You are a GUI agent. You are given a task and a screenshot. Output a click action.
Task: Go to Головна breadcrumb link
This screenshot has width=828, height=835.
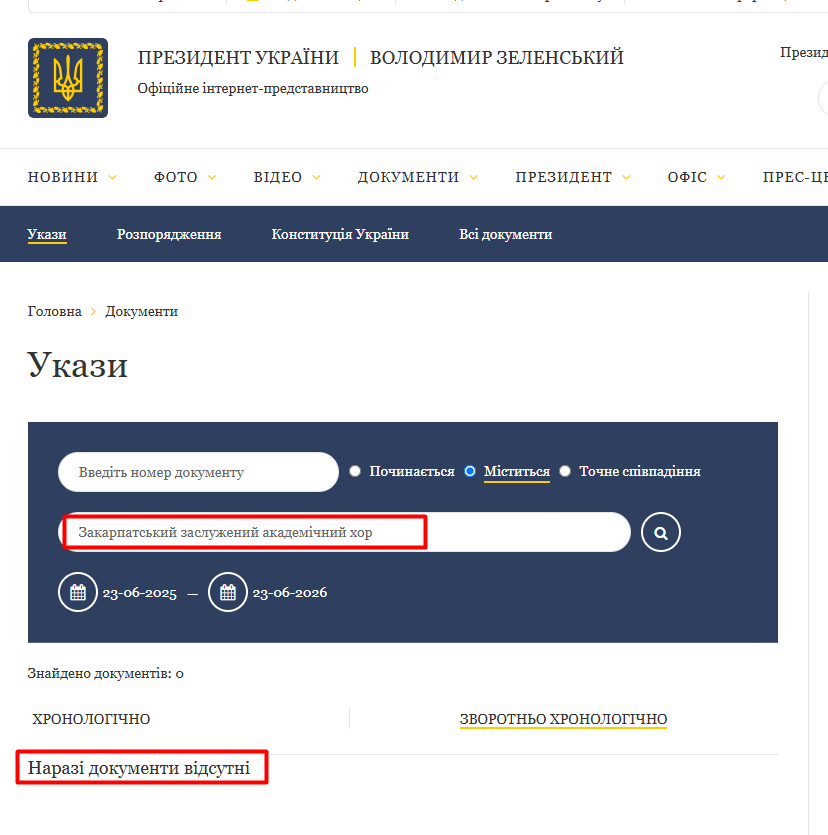pyautogui.click(x=54, y=312)
